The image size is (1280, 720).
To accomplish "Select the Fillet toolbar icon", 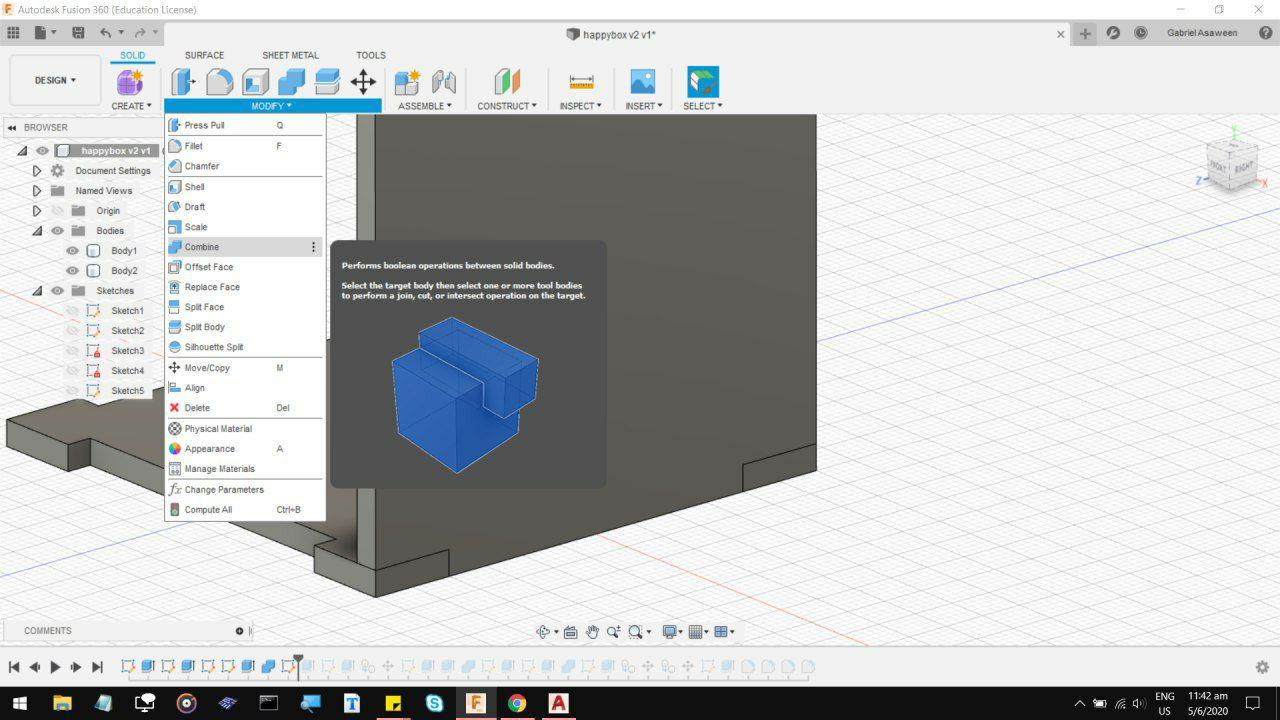I will (x=219, y=82).
